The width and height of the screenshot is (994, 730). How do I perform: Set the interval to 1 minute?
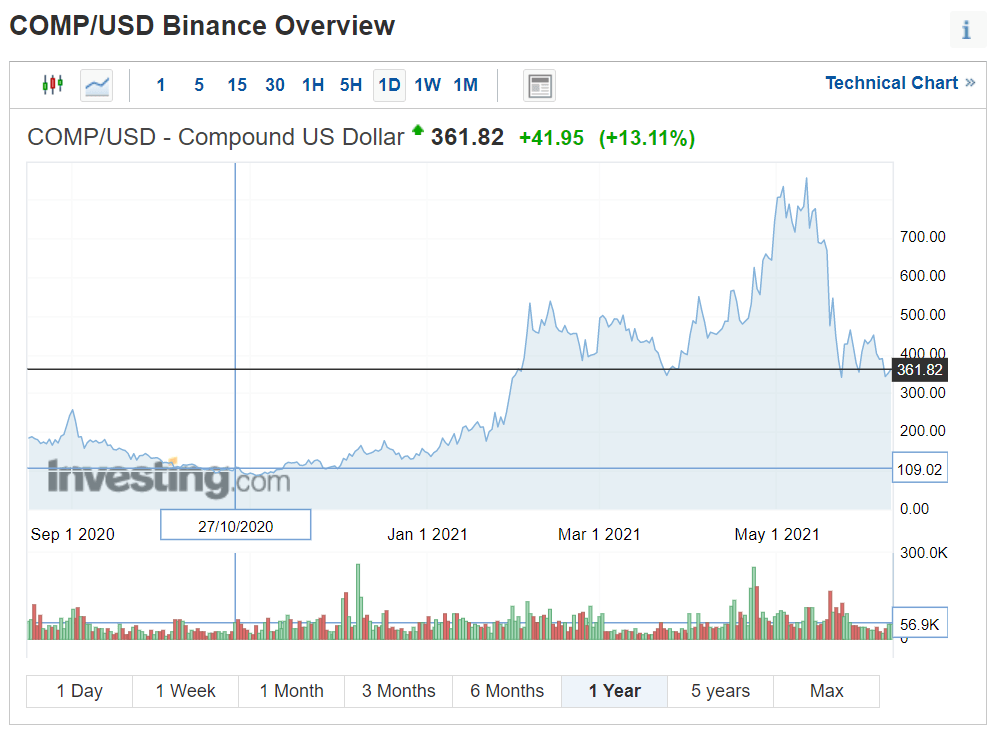coord(160,85)
